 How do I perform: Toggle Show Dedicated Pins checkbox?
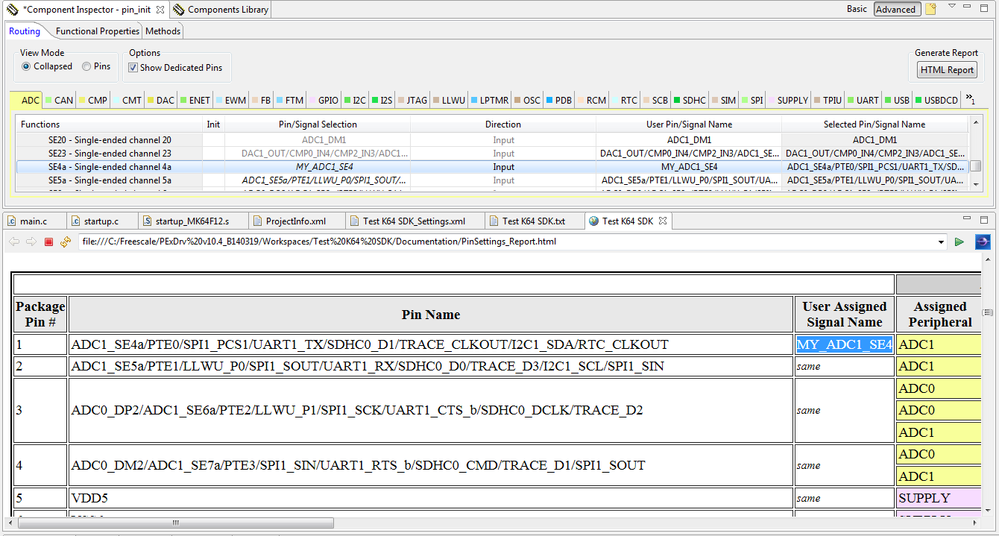point(133,68)
